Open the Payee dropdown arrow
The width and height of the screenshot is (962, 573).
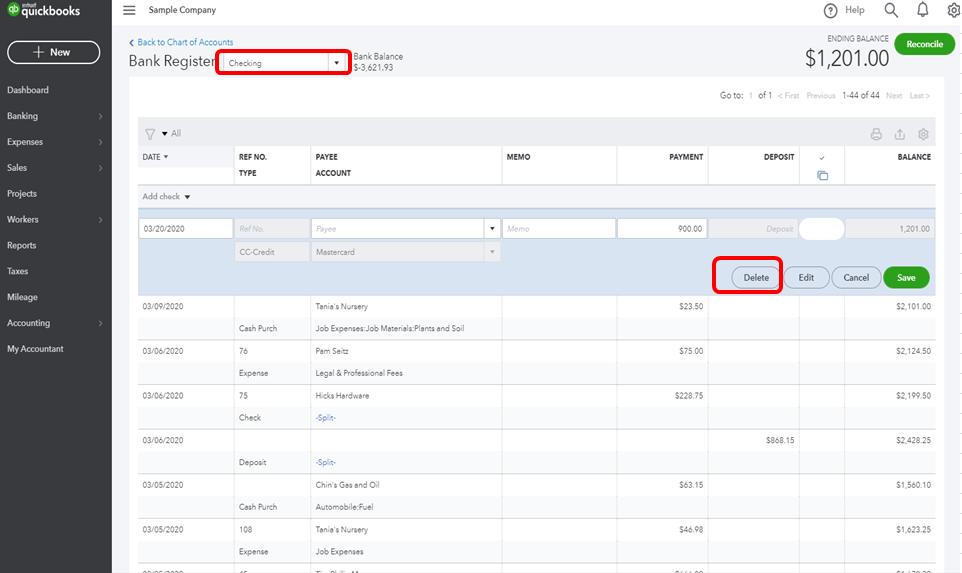[x=492, y=229]
